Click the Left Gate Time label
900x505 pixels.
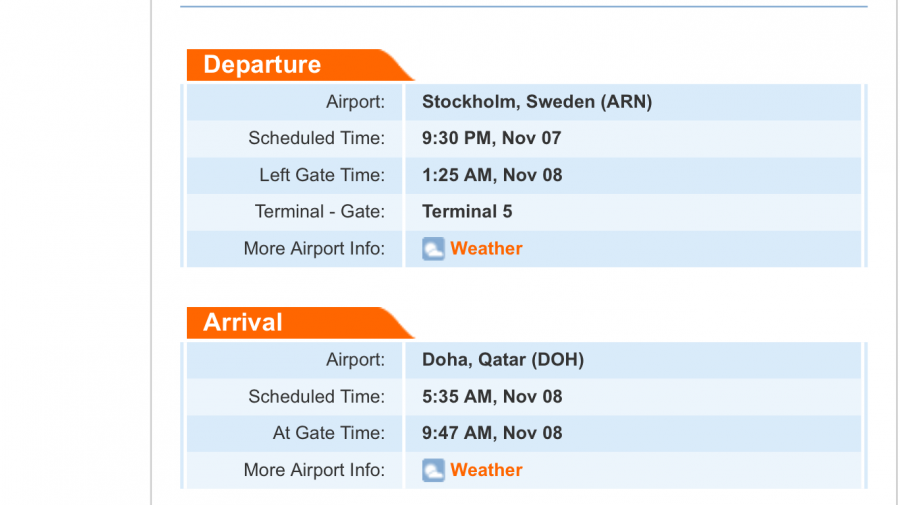pos(321,175)
